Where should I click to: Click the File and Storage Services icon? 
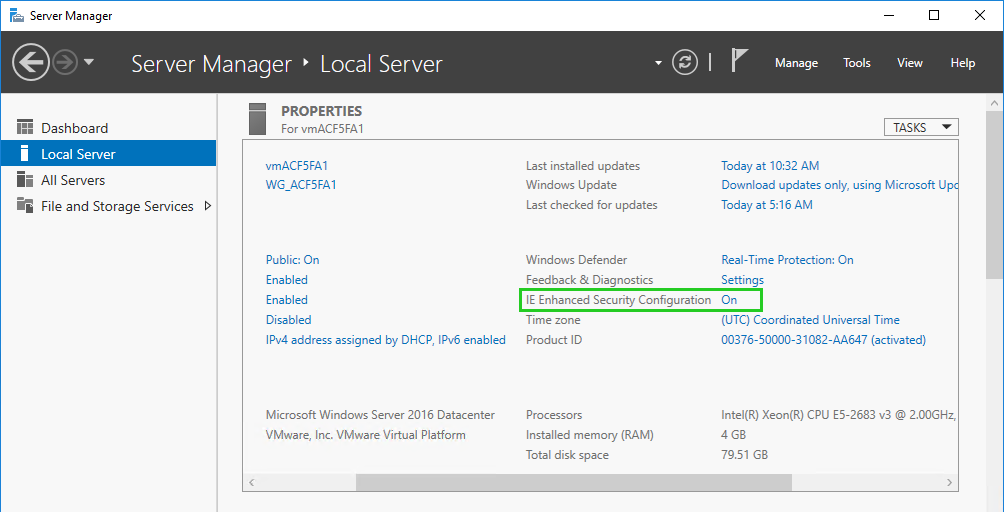(x=25, y=206)
